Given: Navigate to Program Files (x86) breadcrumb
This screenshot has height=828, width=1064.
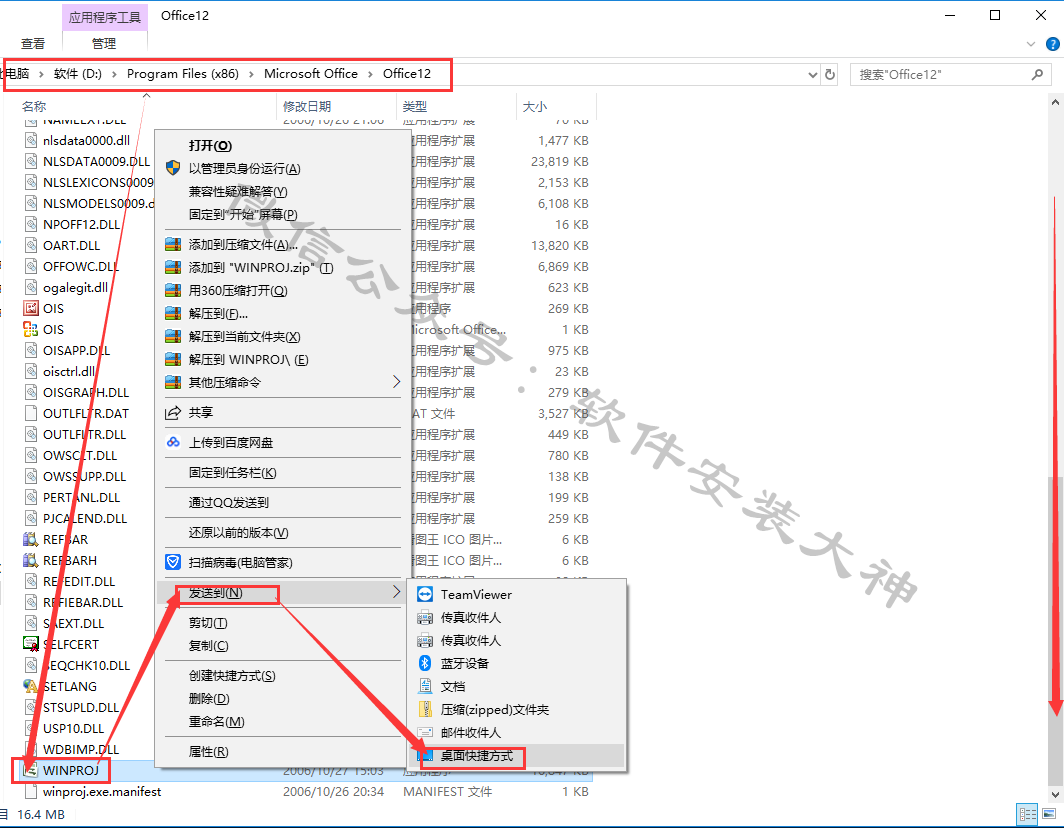Looking at the screenshot, I should coord(183,74).
